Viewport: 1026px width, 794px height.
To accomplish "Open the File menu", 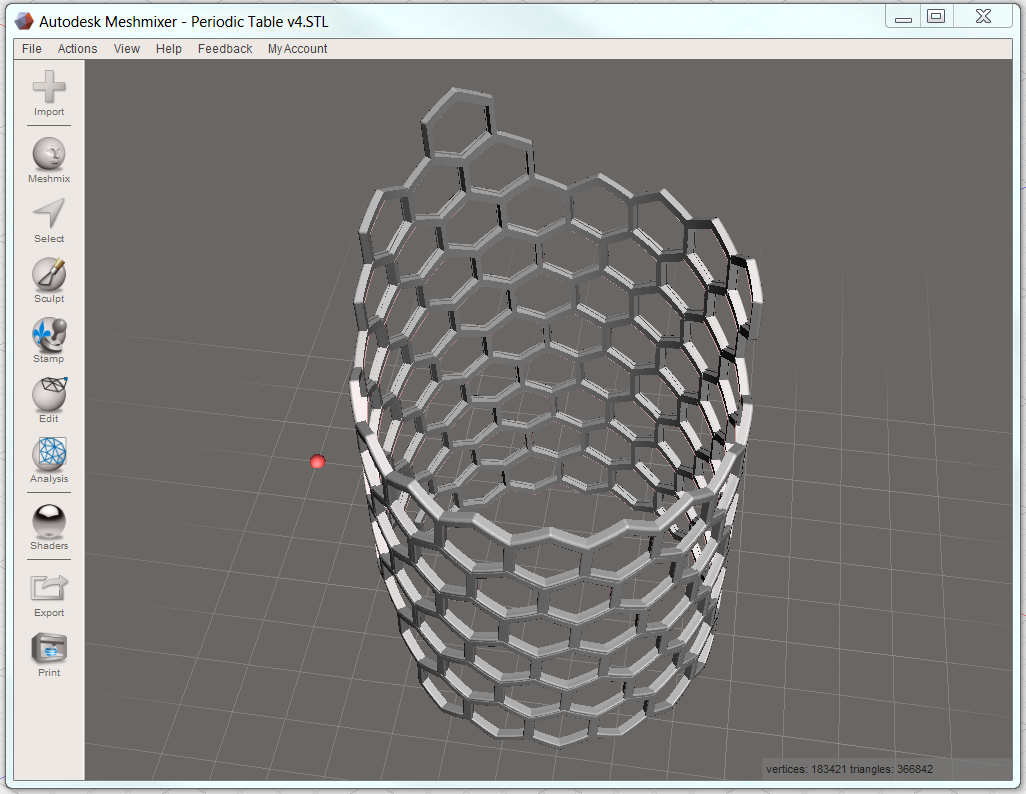I will click(31, 48).
